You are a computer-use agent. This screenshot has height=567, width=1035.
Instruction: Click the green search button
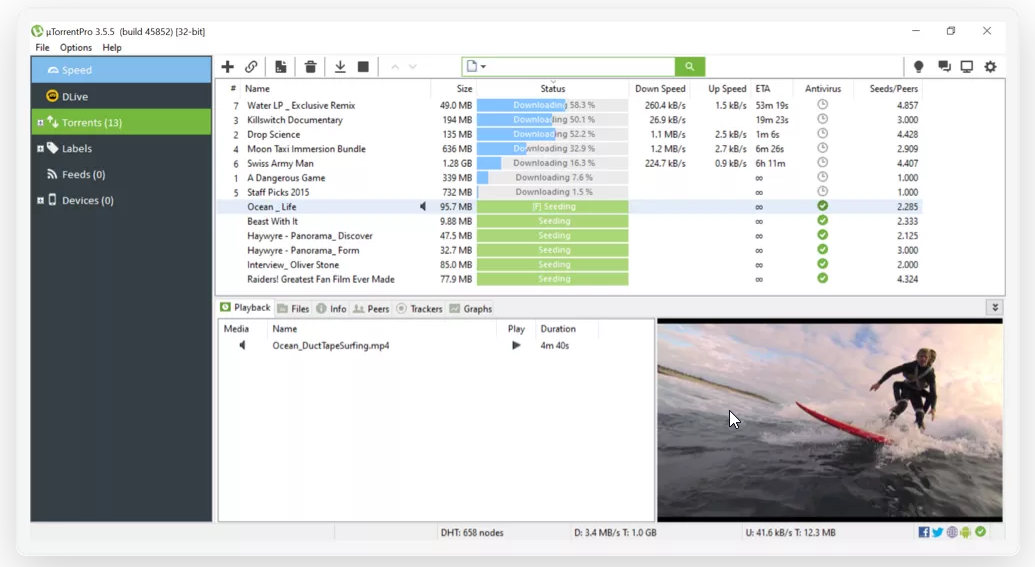pyautogui.click(x=689, y=67)
